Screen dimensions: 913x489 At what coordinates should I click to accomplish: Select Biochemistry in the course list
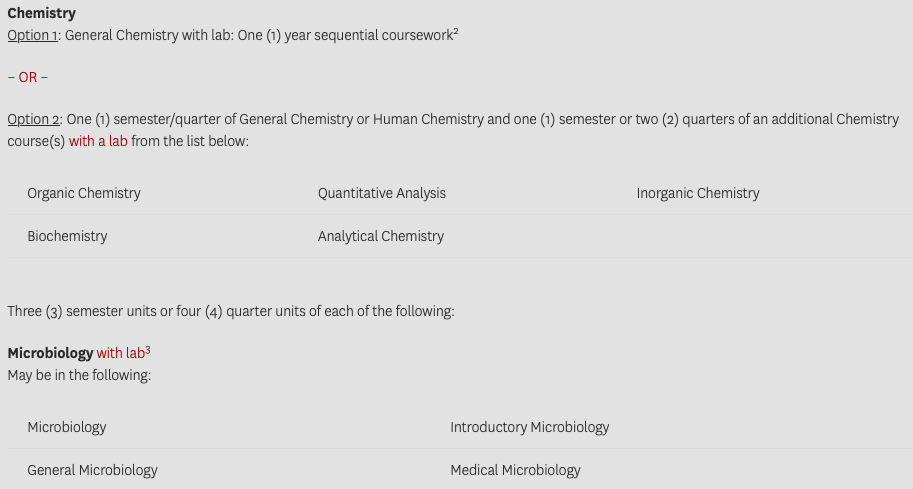pyautogui.click(x=68, y=236)
